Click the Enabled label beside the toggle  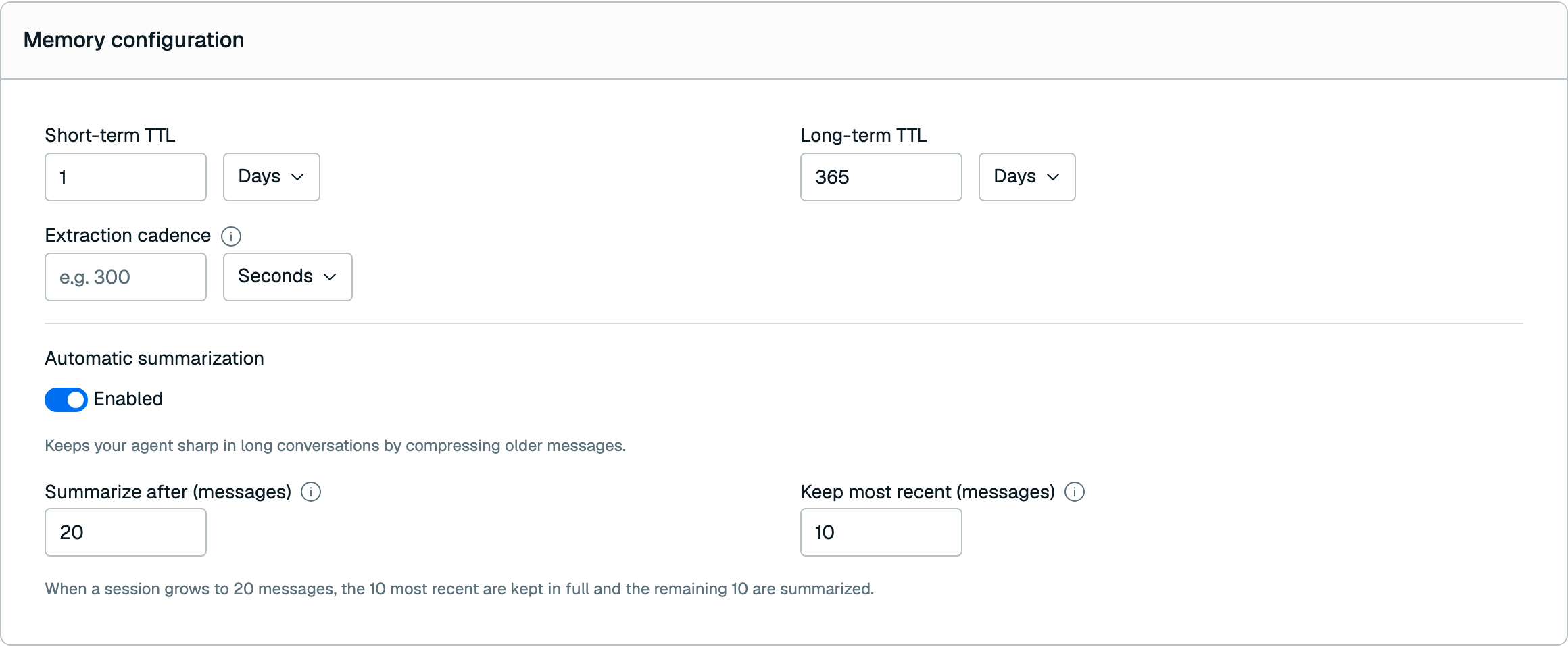pos(128,399)
